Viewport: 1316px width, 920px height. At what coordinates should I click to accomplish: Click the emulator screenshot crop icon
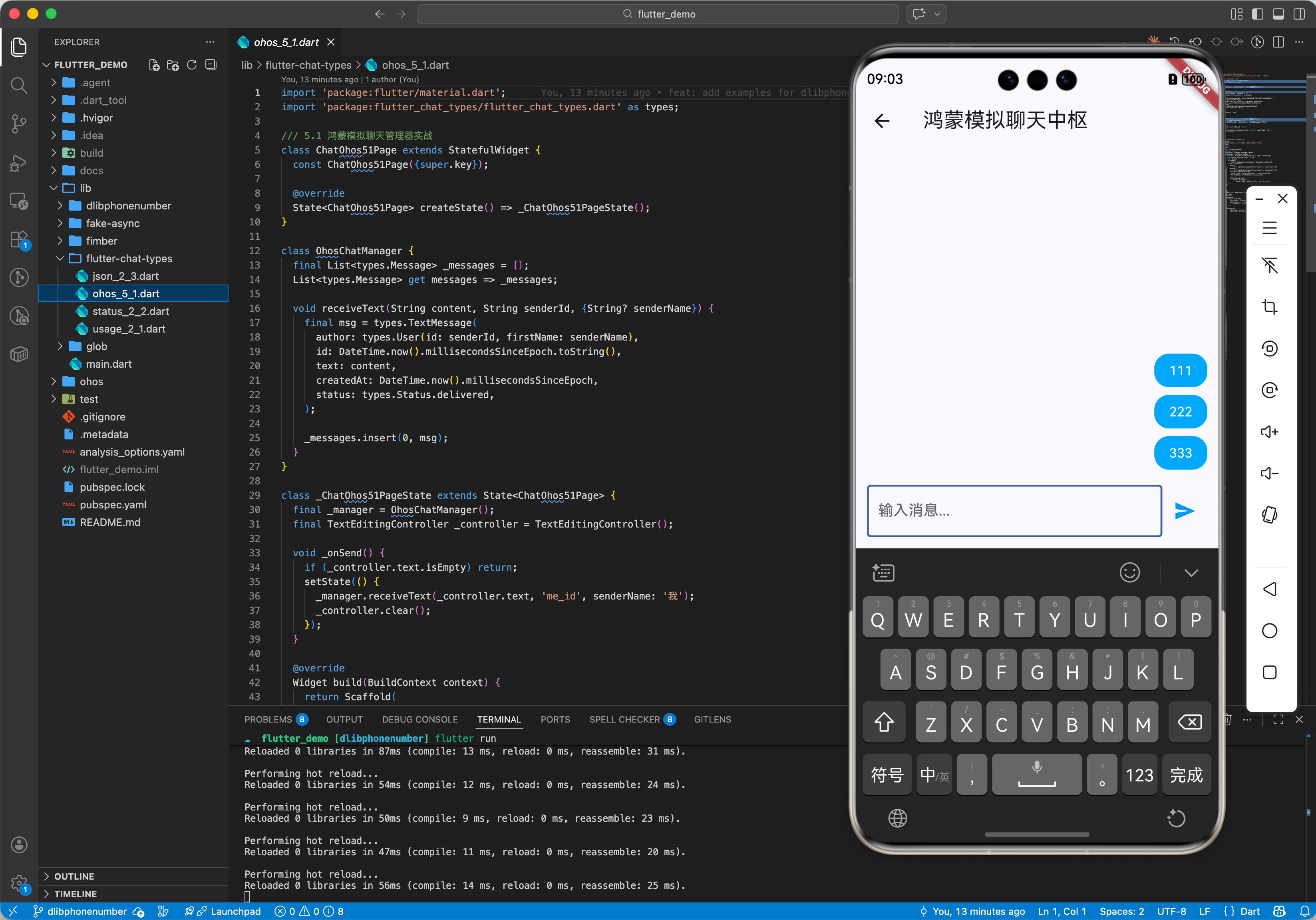coord(1270,307)
